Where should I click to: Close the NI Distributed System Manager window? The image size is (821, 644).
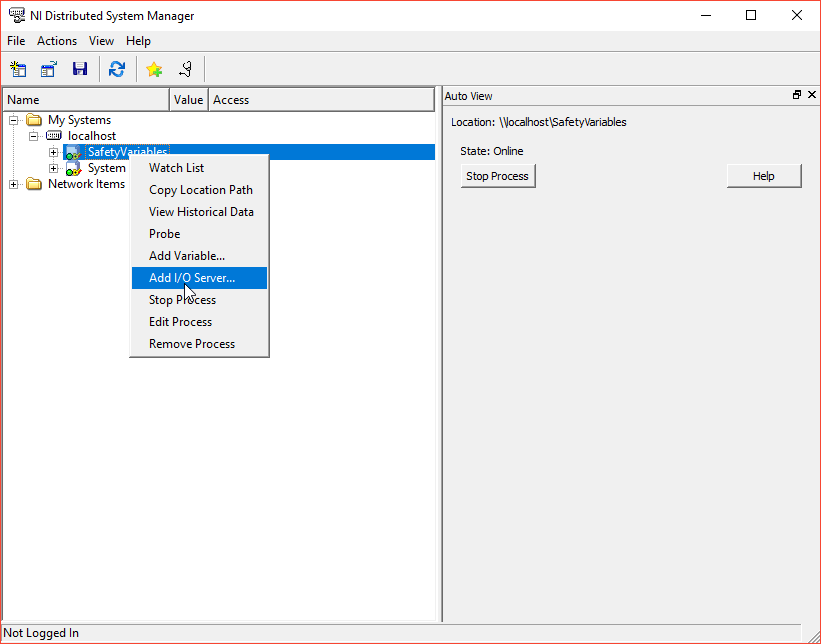tap(797, 15)
